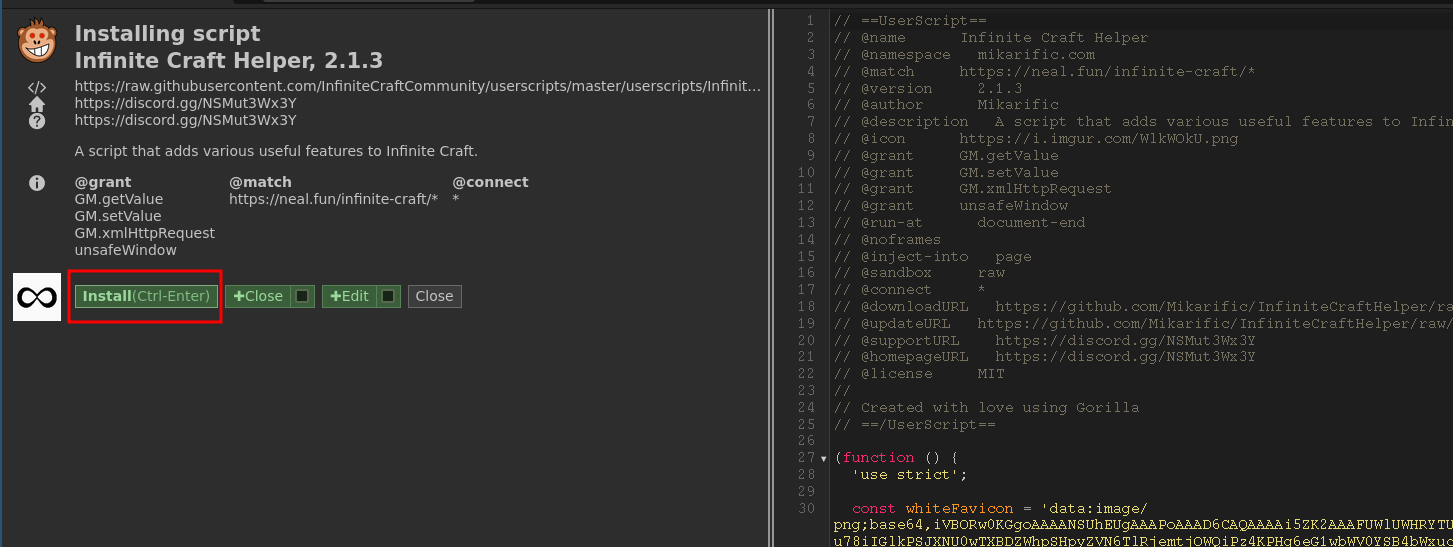1453x547 pixels.
Task: Click the 'use strict' code line
Action: coord(910,475)
